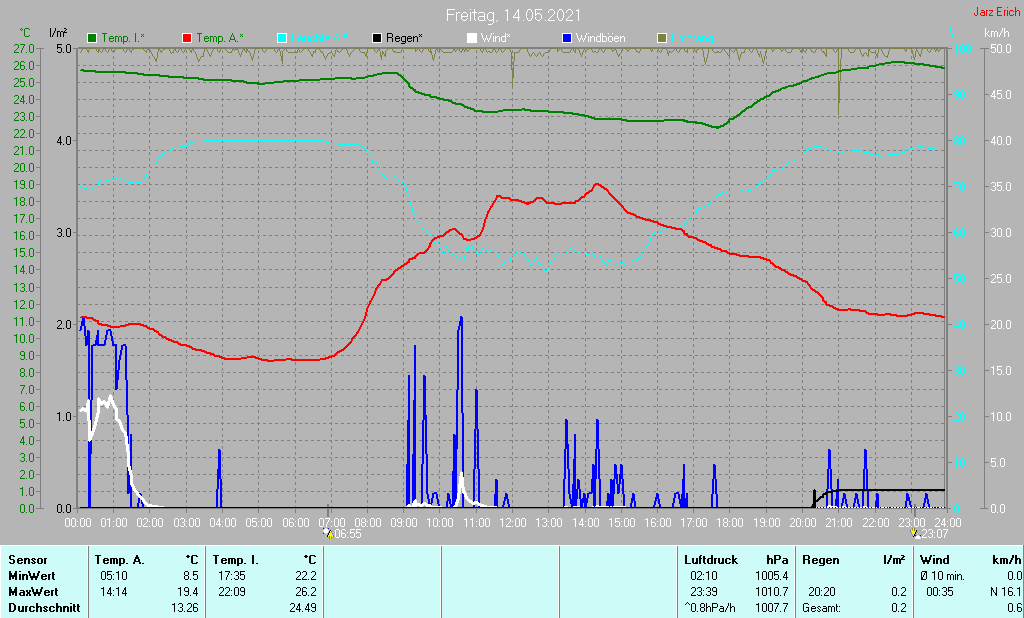Click the 'Temp. A.' column header
1024x618 pixels.
click(120, 560)
